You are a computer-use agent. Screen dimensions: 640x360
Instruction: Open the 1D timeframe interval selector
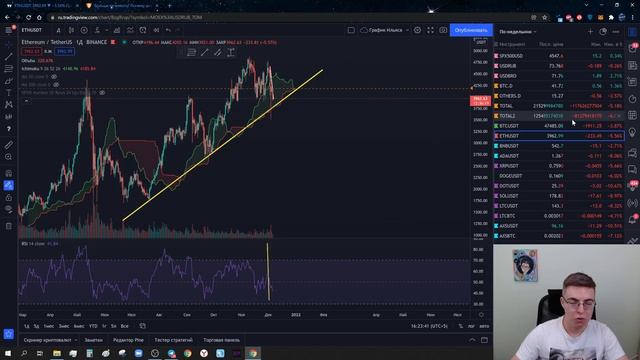(x=58, y=30)
